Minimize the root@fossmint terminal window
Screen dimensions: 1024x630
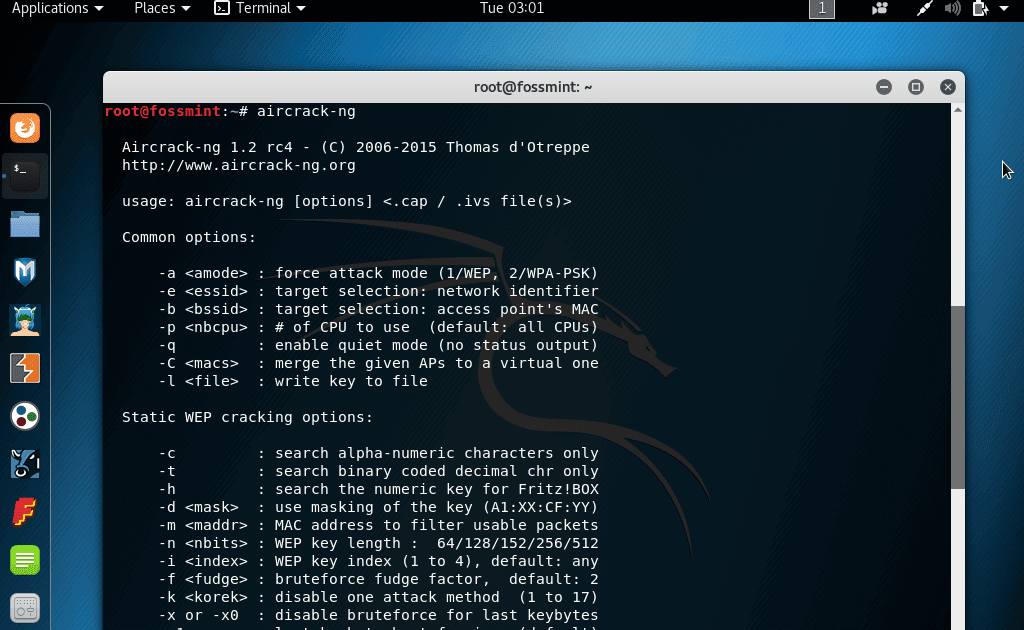point(884,87)
